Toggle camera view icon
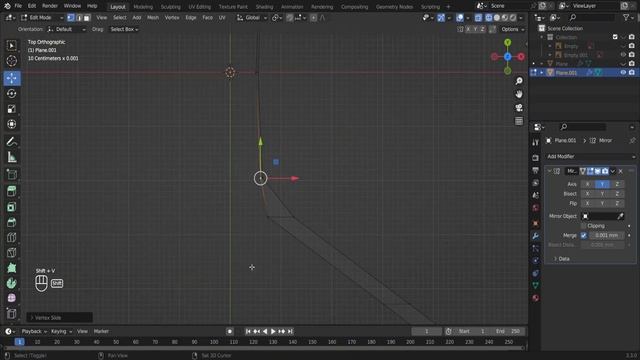The width and height of the screenshot is (640, 360). point(519,108)
